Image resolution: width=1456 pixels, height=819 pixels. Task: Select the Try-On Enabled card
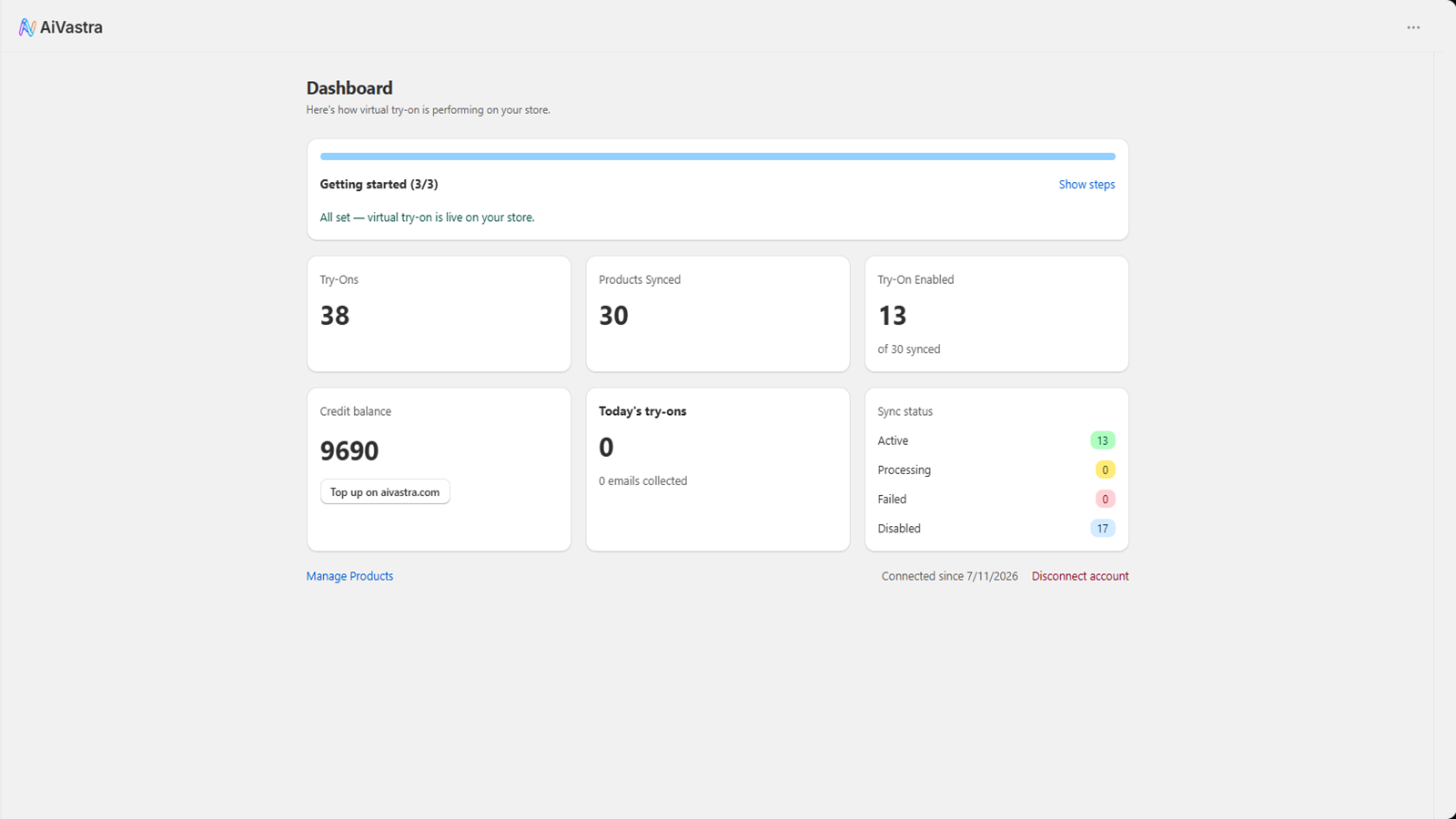[x=996, y=314]
